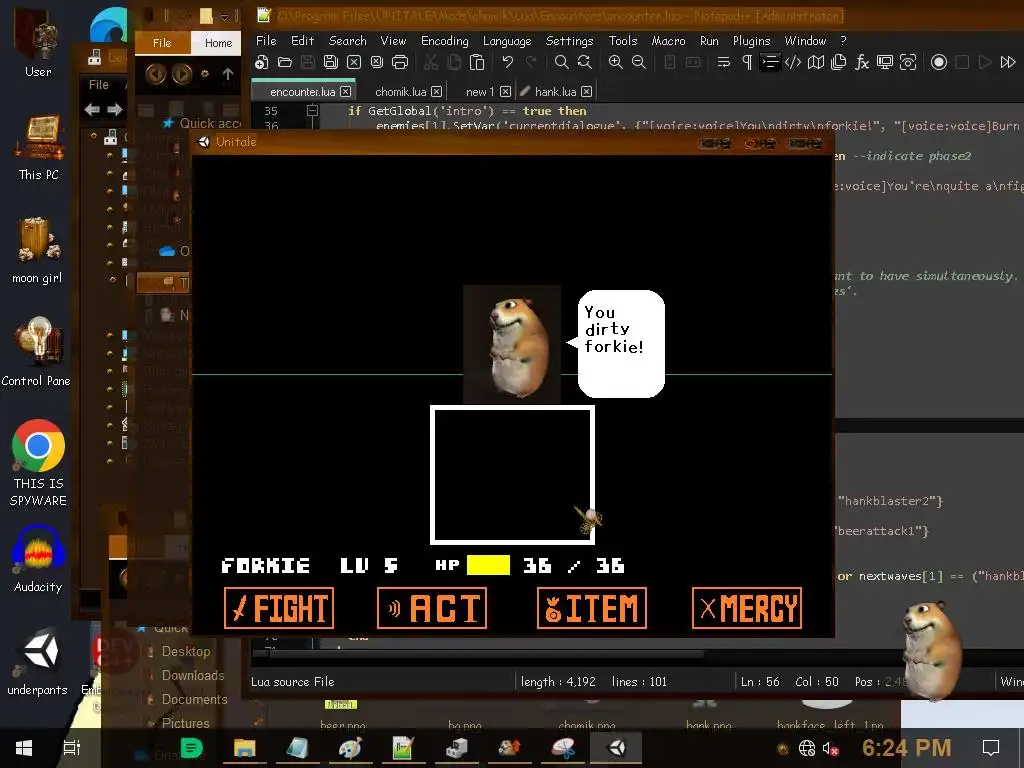Viewport: 1024px width, 768px height.
Task: Open the Settings menu in Notepad++
Action: (x=569, y=40)
